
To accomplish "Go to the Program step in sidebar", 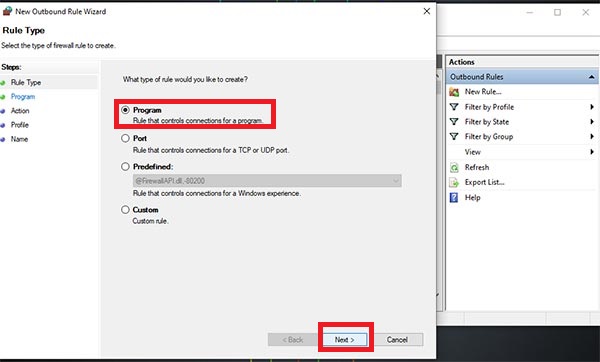I will (x=23, y=96).
